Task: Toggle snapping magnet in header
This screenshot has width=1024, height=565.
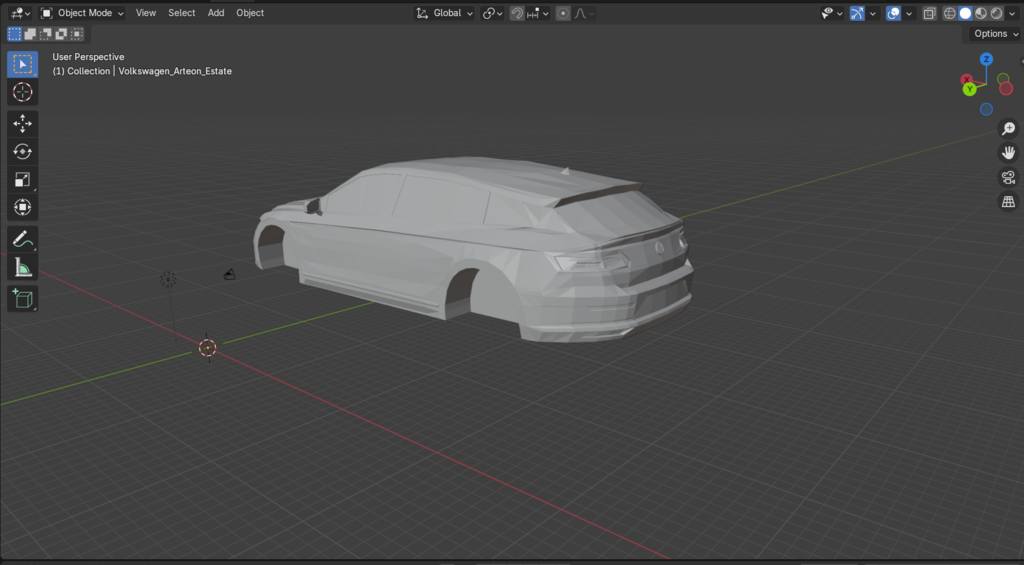Action: pos(517,13)
